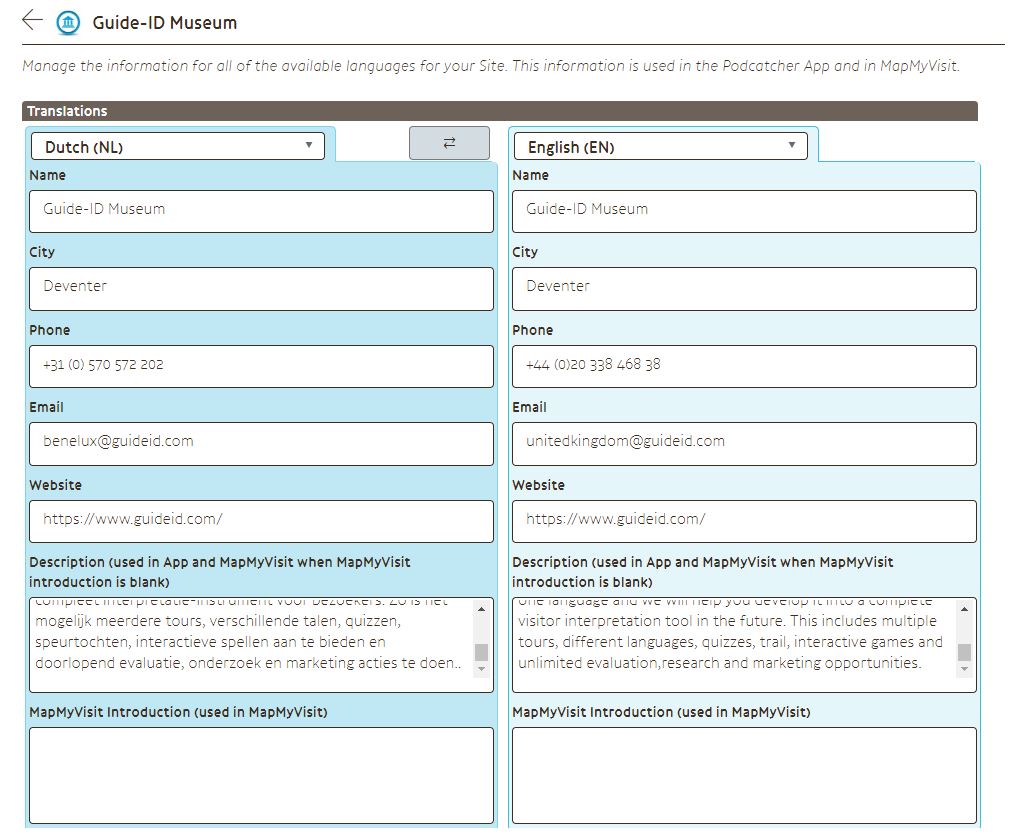The image size is (1011, 834).
Task: Click the Guide-ID Museum page title
Action: coord(164,23)
